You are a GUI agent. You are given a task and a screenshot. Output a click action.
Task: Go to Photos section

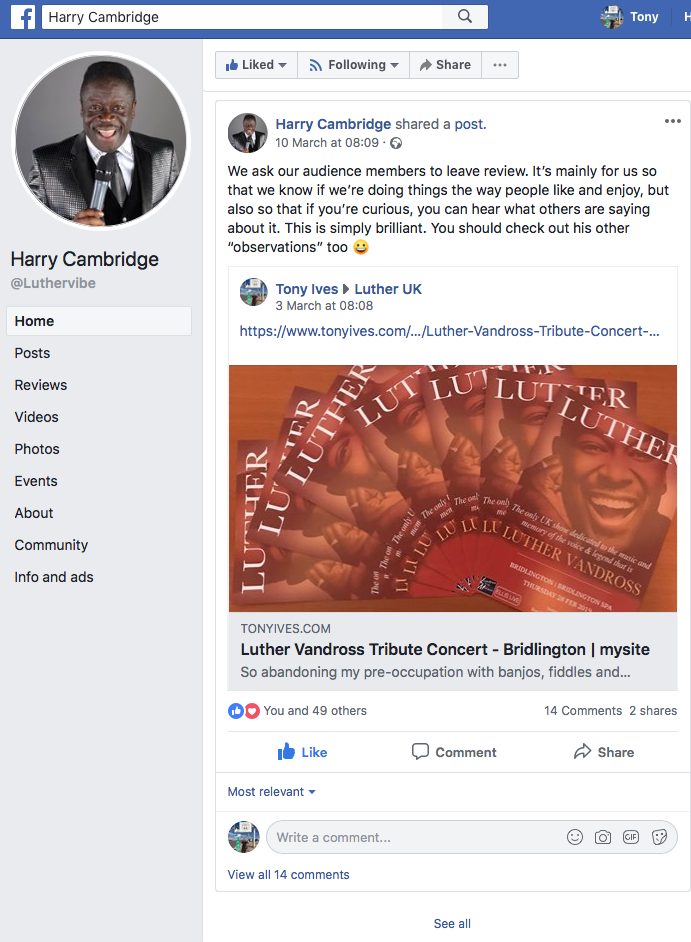[x=37, y=449]
